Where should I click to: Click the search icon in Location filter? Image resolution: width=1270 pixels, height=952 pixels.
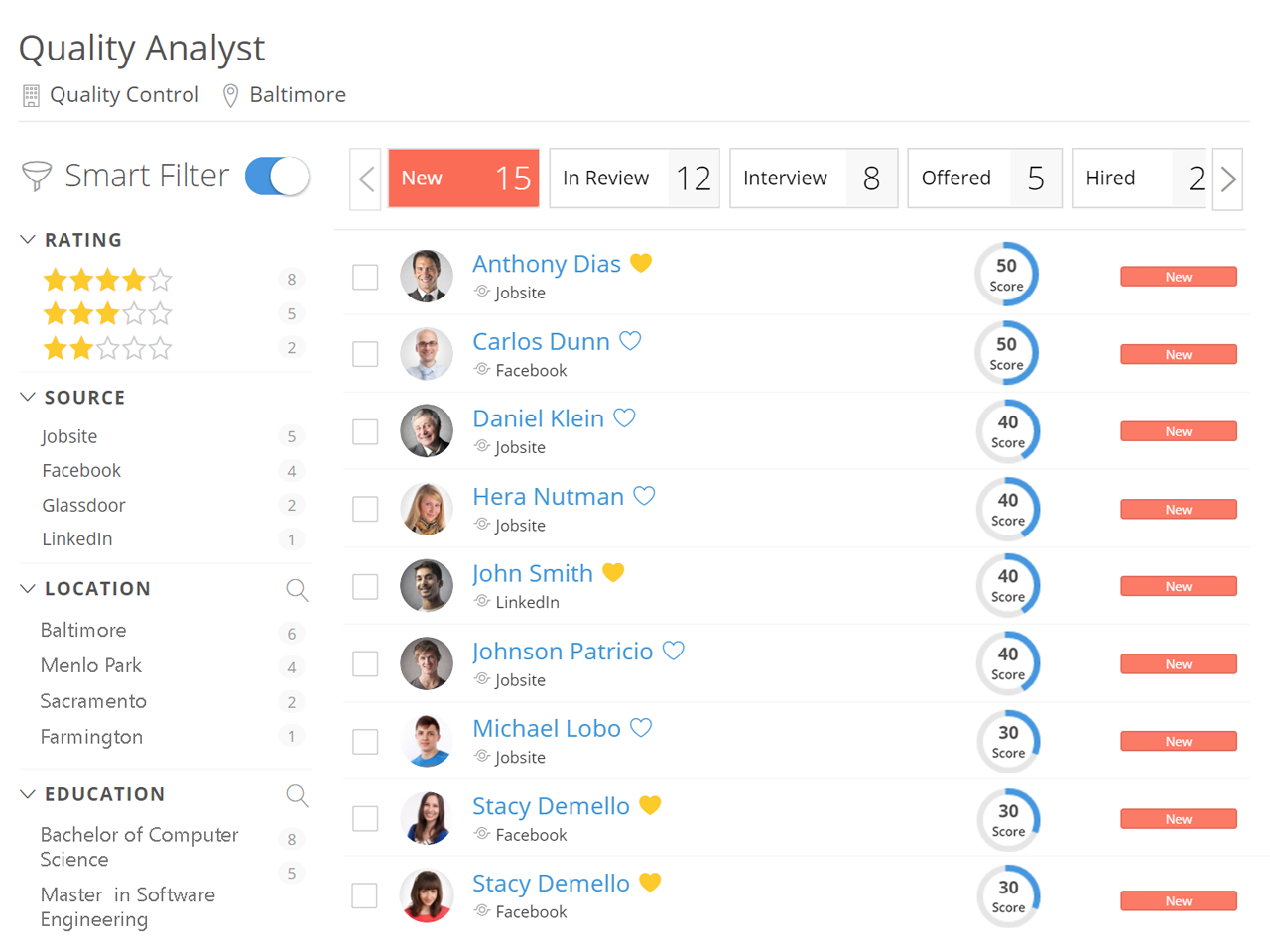coord(296,590)
